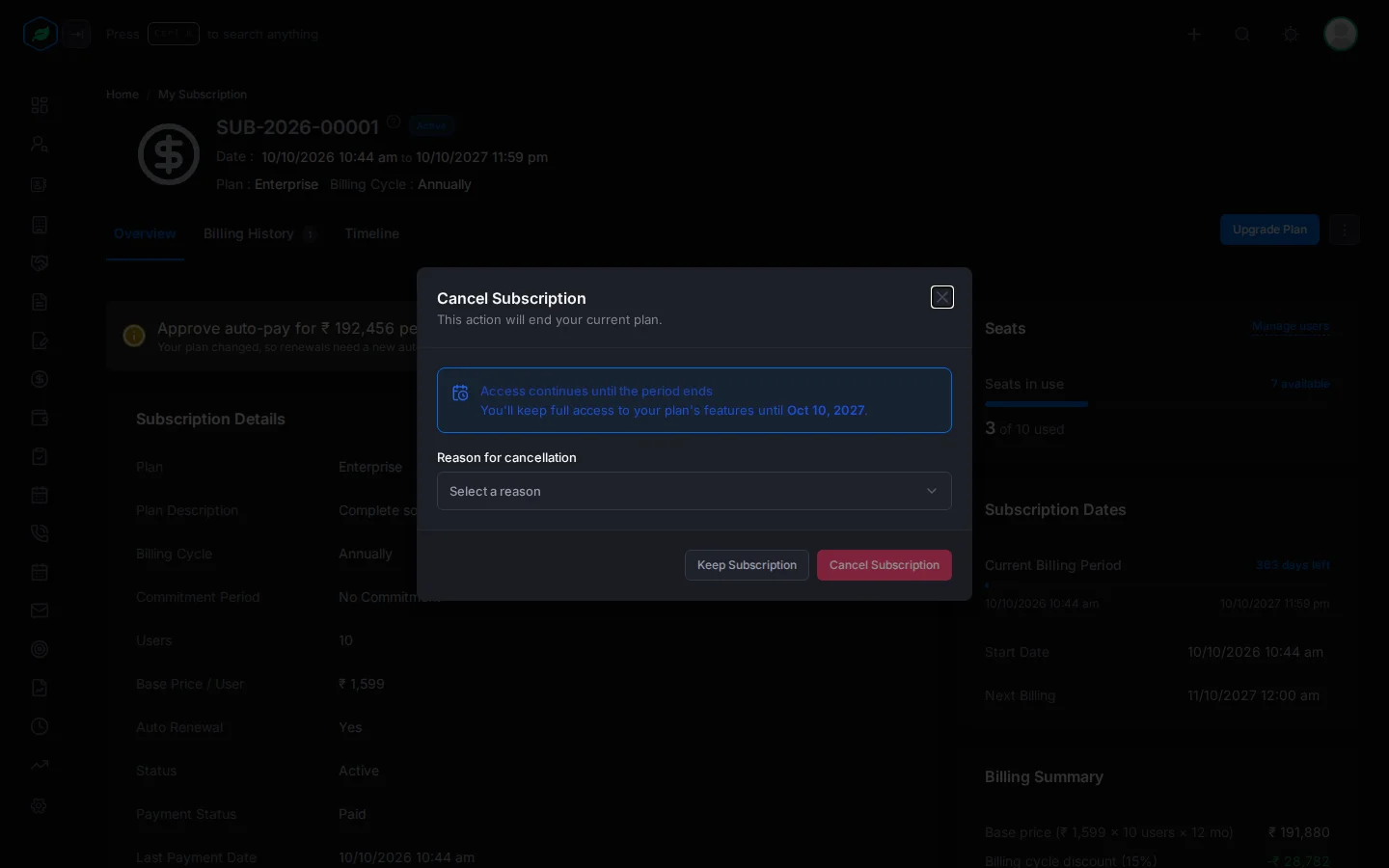
Task: Toggle the sidebar collapse arrow button
Action: (77, 34)
